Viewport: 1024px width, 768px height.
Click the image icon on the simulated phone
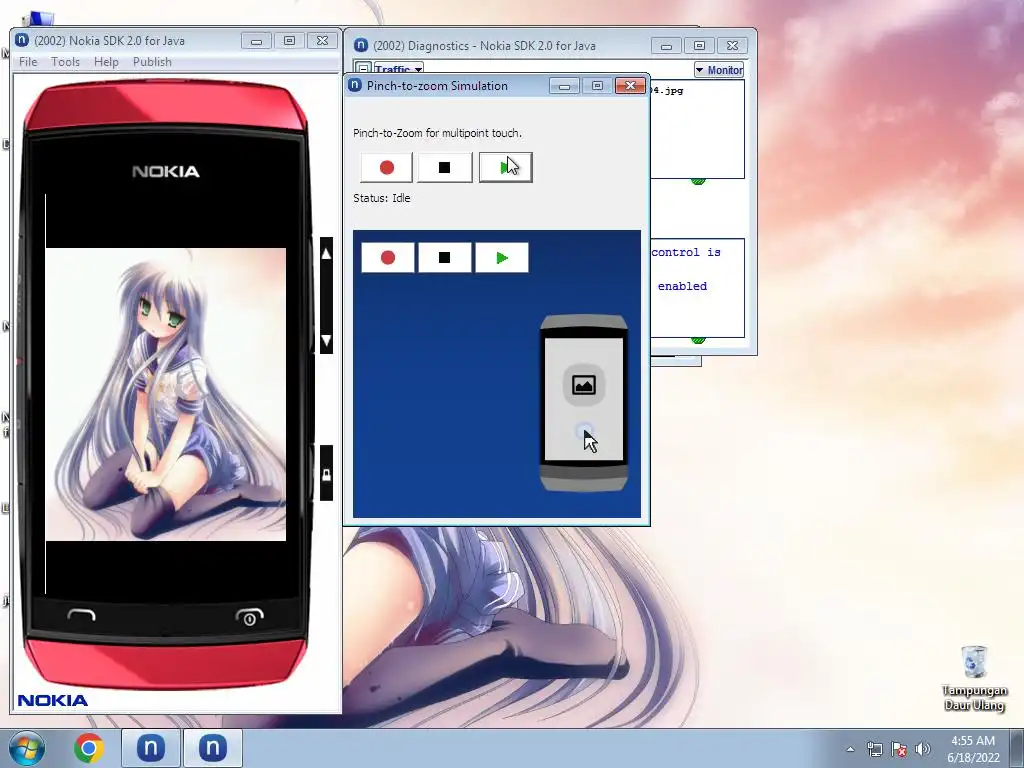coord(584,385)
